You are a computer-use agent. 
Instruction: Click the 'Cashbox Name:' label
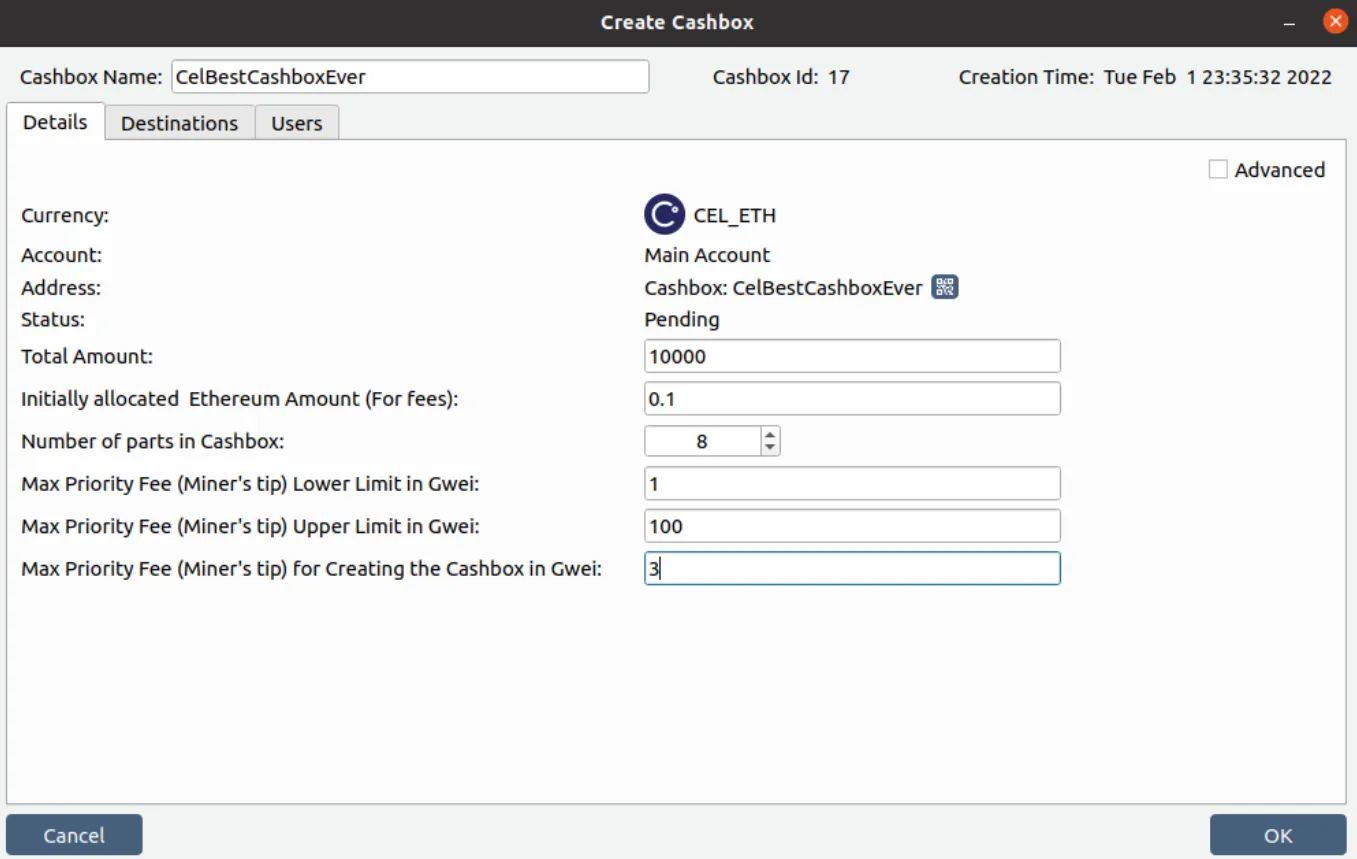90,77
